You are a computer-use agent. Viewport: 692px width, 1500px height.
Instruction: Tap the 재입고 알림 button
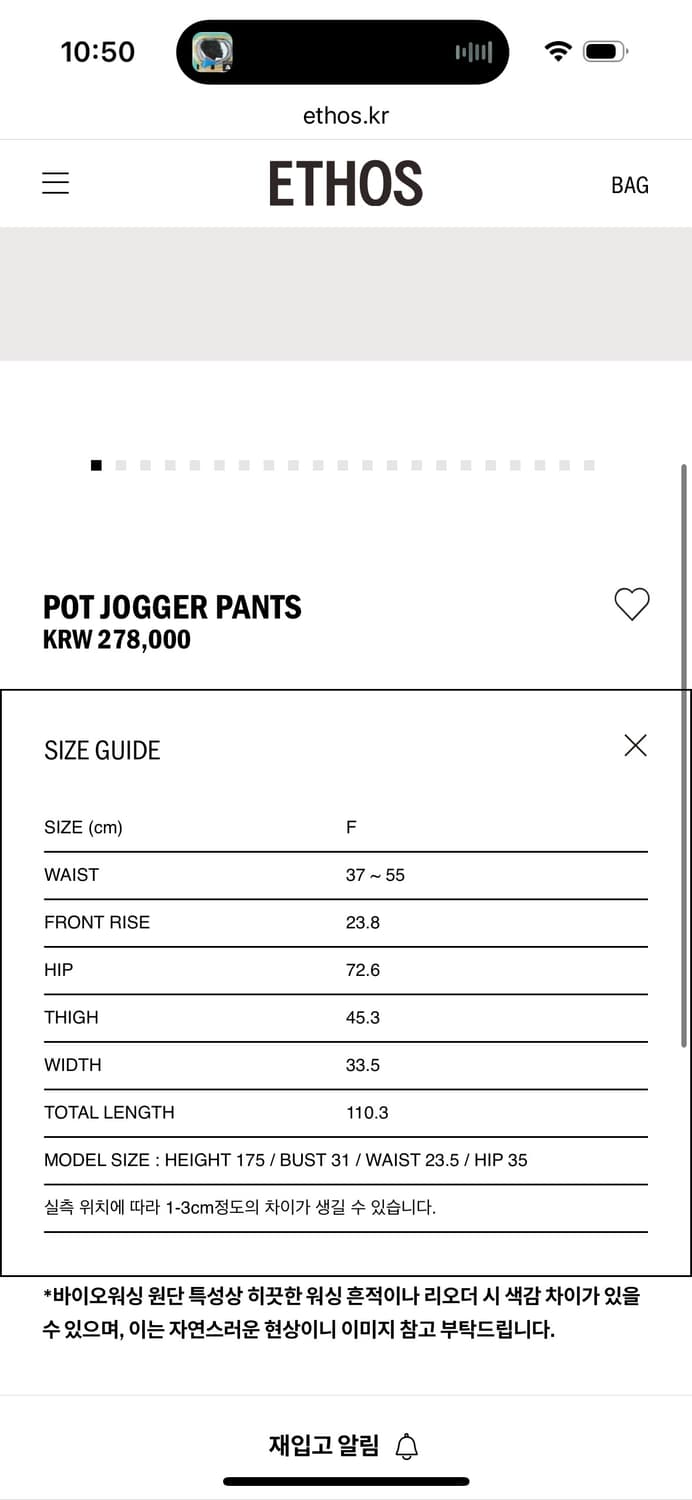(345, 1445)
